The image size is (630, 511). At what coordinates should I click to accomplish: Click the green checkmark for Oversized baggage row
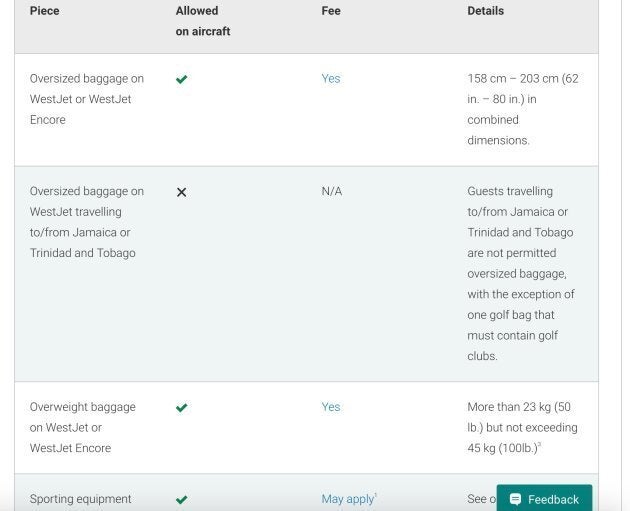point(181,79)
